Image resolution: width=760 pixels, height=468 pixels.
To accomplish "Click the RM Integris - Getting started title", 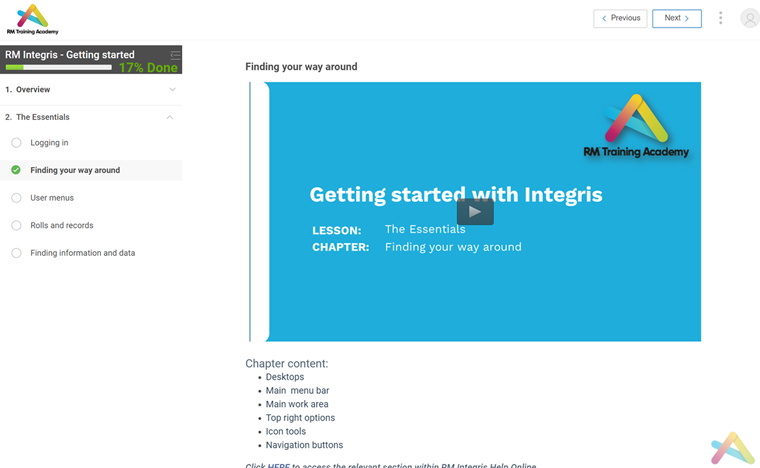I will pos(70,55).
